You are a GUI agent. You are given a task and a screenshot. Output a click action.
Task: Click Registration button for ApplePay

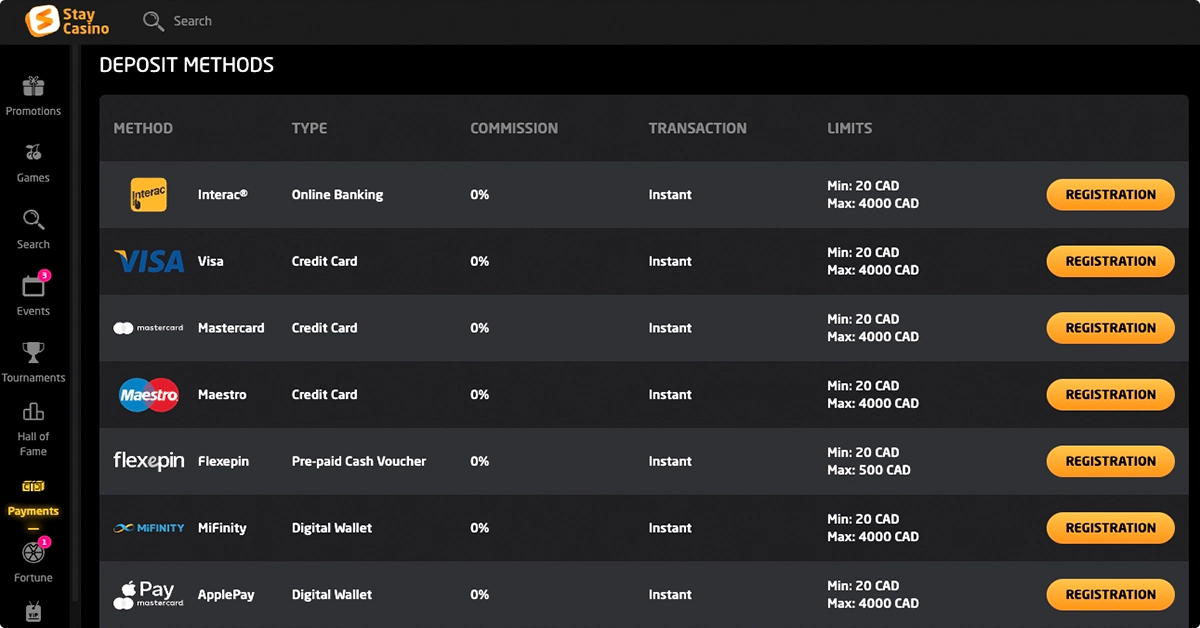1110,595
